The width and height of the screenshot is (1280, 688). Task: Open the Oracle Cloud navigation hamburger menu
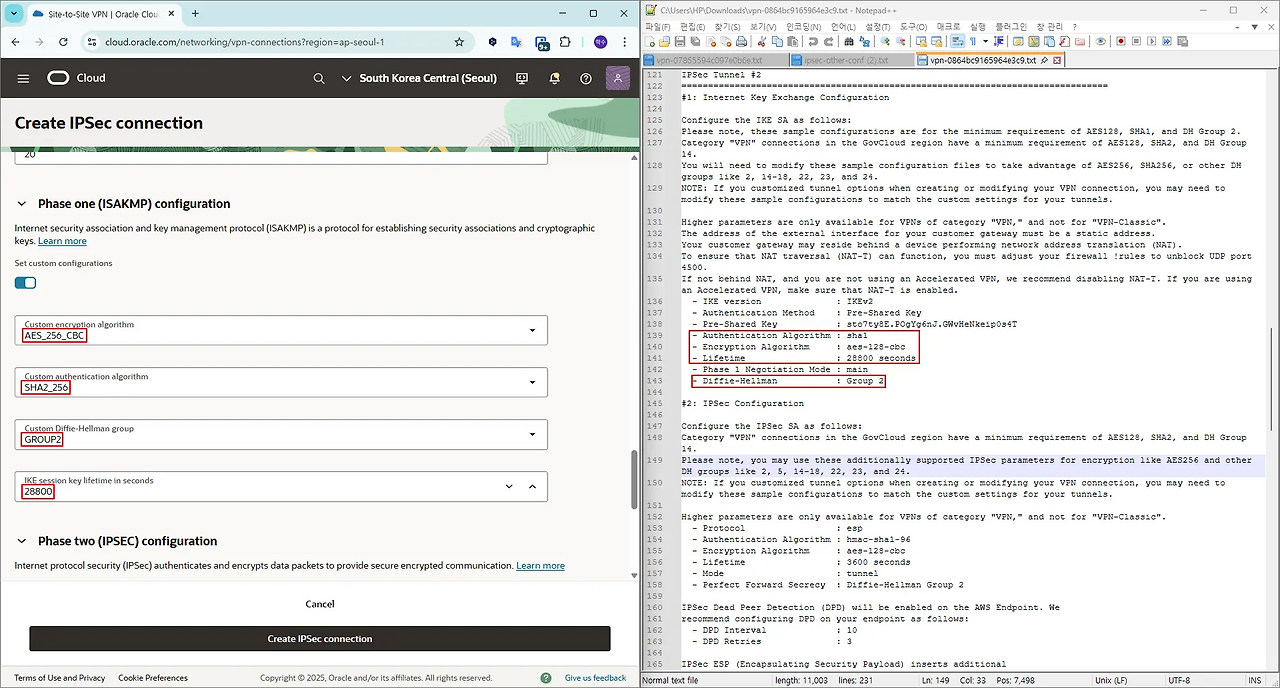23,78
